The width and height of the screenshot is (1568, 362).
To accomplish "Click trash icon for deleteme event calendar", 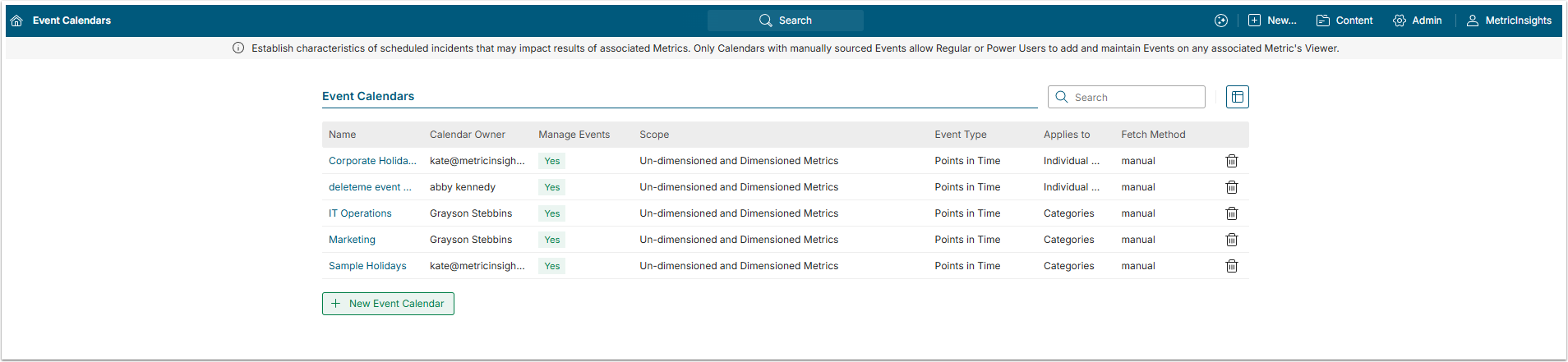I will [1232, 187].
